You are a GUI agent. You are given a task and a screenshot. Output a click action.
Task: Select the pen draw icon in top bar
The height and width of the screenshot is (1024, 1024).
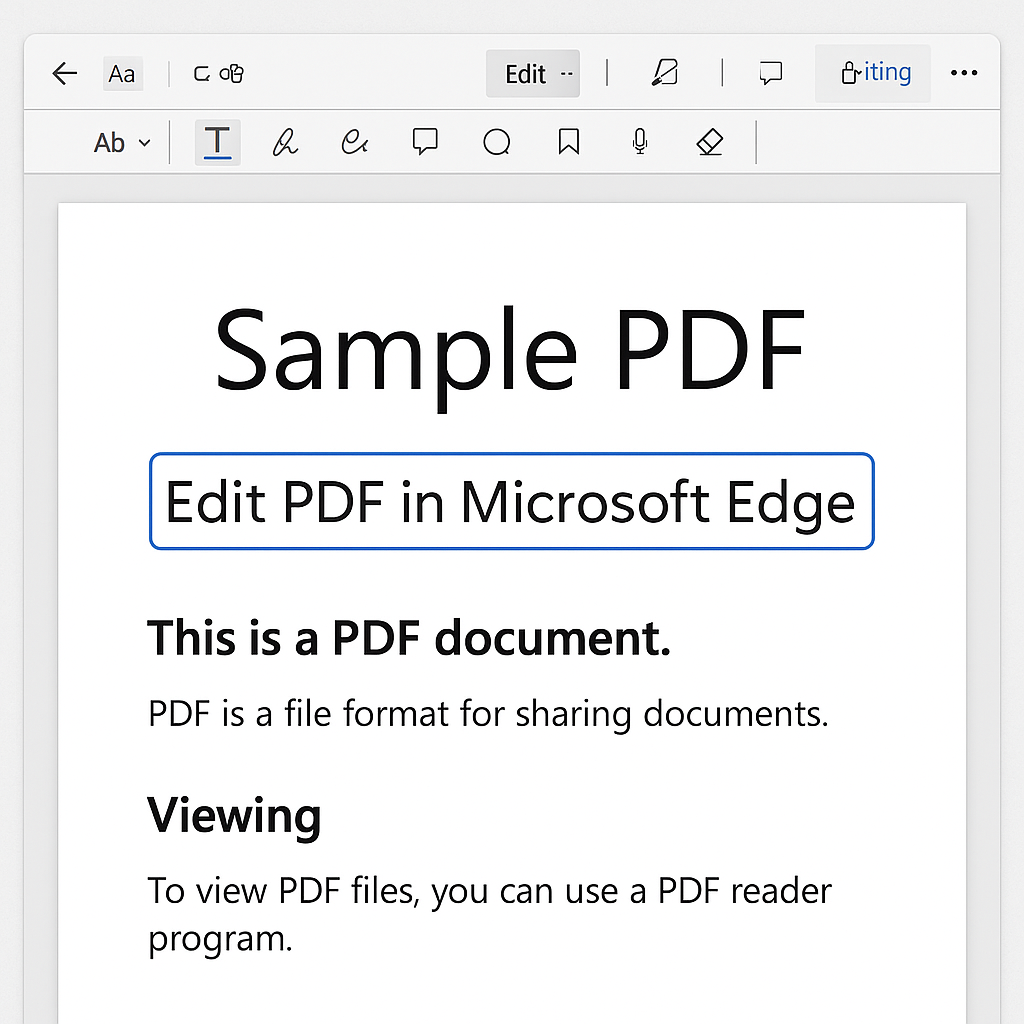(x=665, y=72)
